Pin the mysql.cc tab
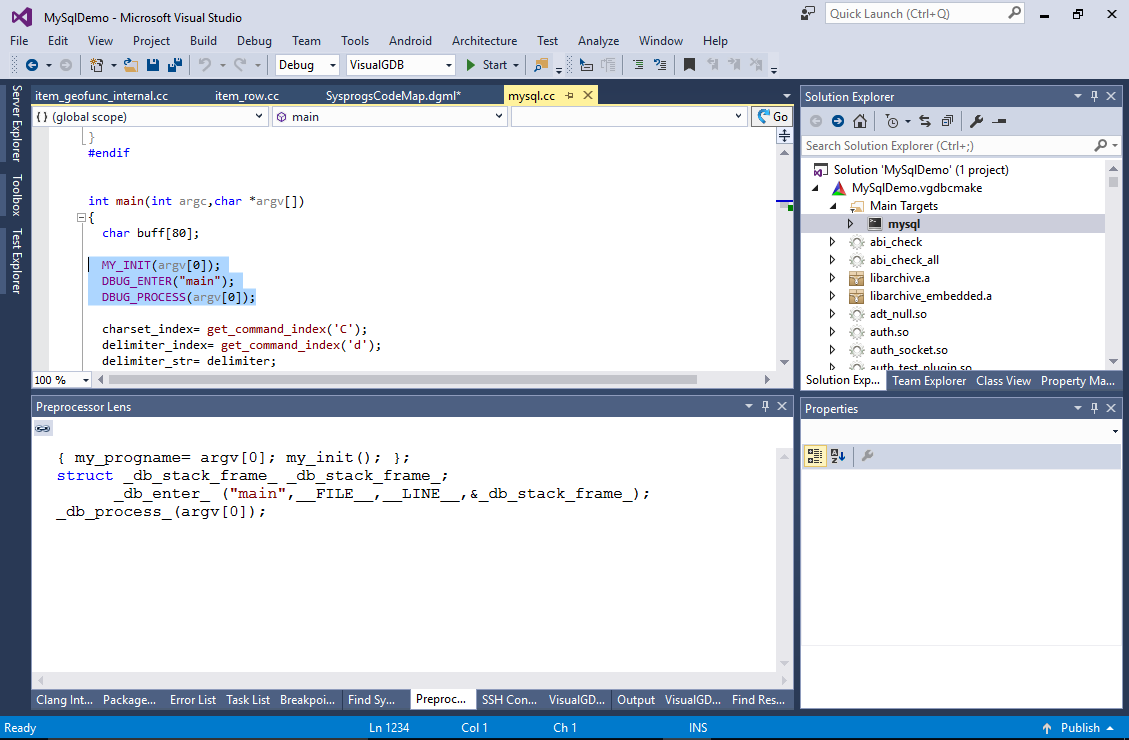The height and width of the screenshot is (740, 1129). coord(569,95)
